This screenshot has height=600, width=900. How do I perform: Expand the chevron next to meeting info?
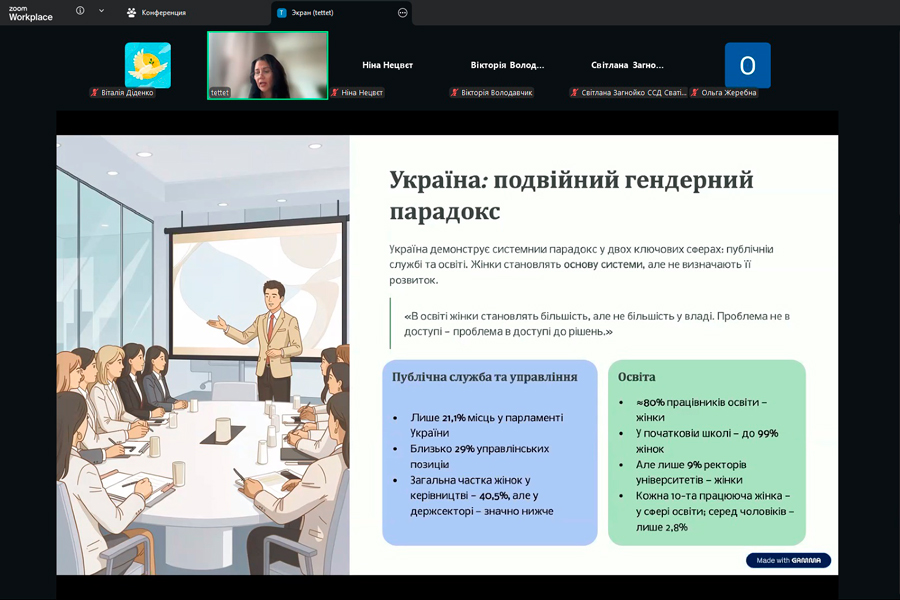pos(102,10)
